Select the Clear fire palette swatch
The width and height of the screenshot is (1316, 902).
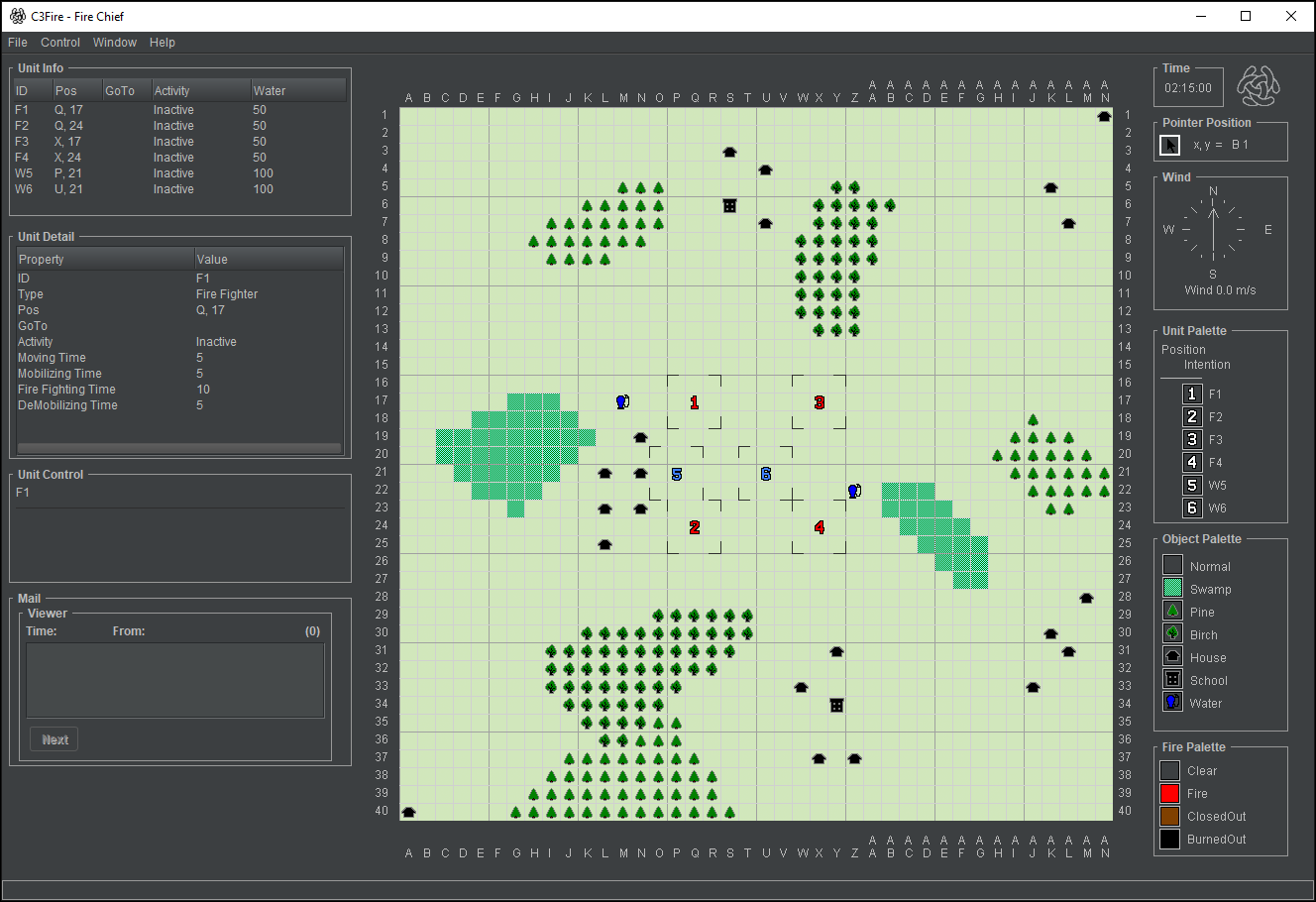tap(1170, 770)
